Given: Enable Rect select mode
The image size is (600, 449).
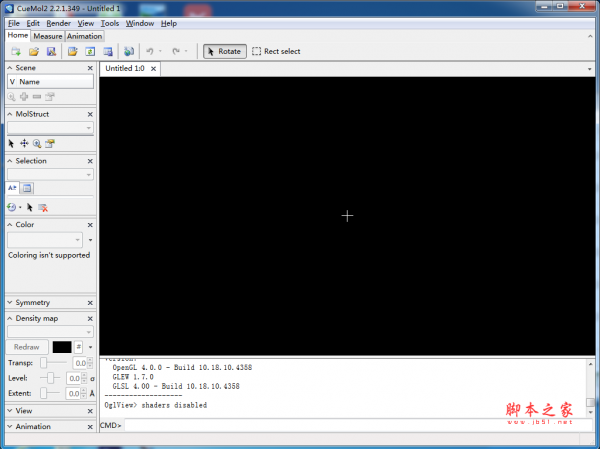Looking at the screenshot, I should click(276, 51).
